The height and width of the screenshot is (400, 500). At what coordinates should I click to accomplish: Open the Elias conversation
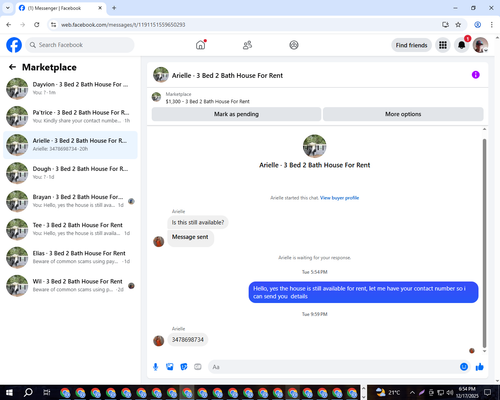(x=70, y=257)
